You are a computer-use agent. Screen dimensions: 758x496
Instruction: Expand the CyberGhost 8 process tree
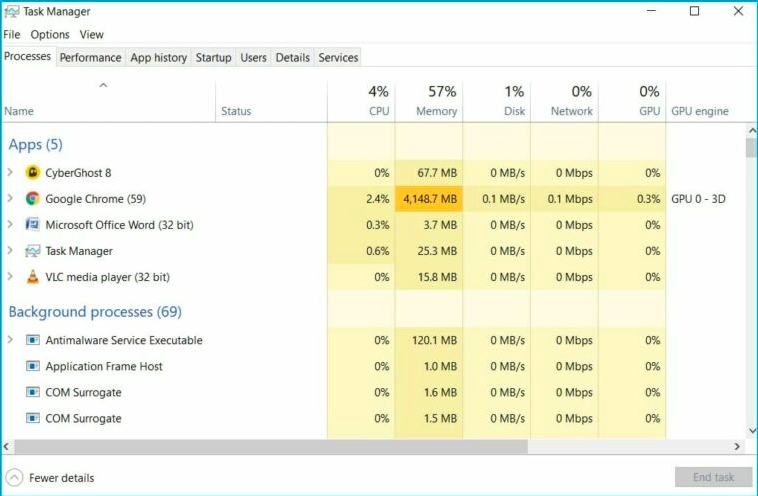[x=11, y=173]
